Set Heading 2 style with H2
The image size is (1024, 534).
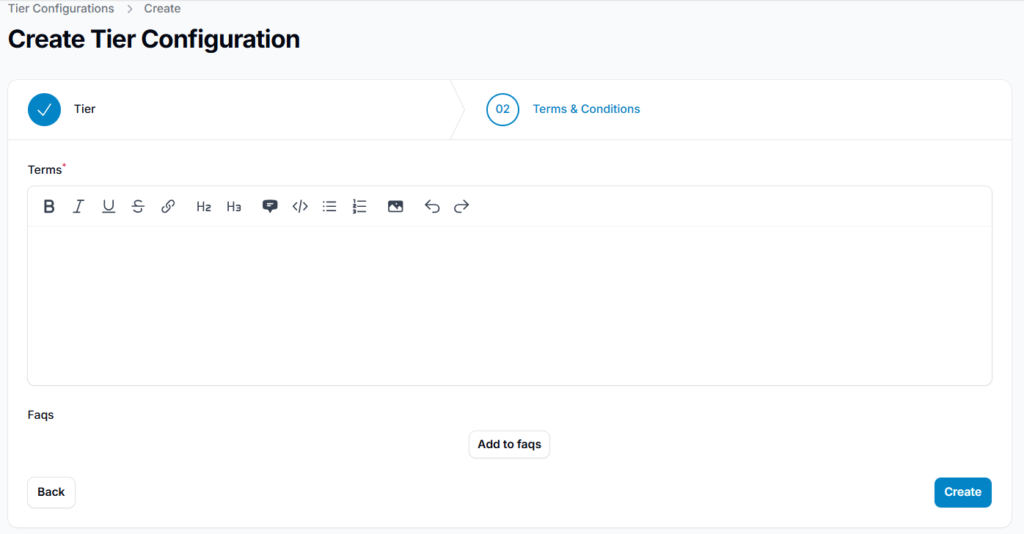tap(204, 207)
